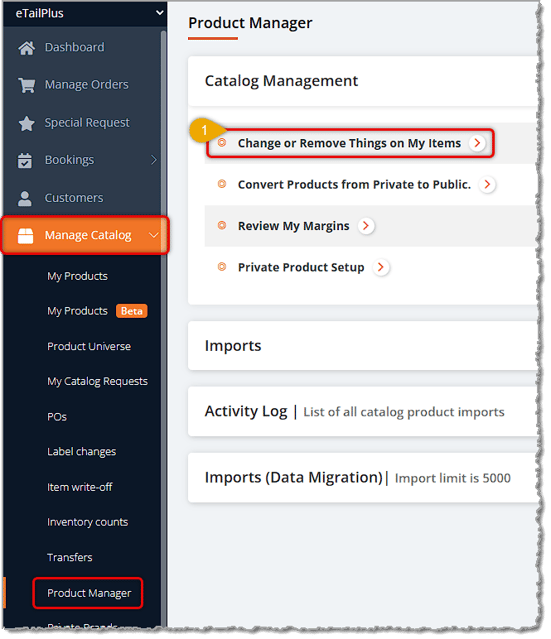Click arrow icon beside Convert Products from Private

[x=487, y=184]
